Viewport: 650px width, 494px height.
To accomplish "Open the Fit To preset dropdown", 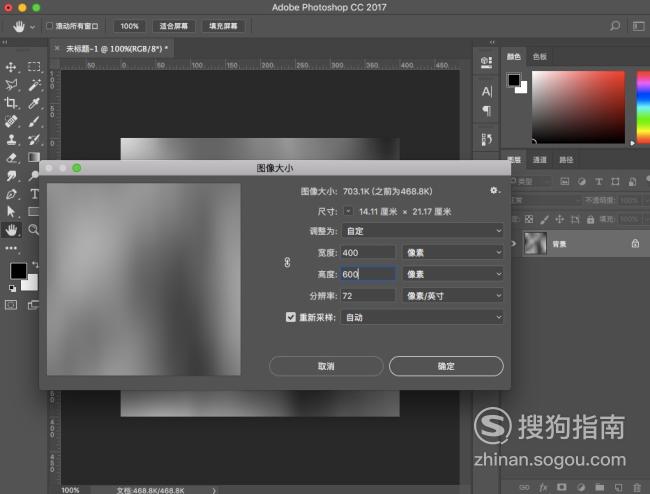I will point(422,231).
